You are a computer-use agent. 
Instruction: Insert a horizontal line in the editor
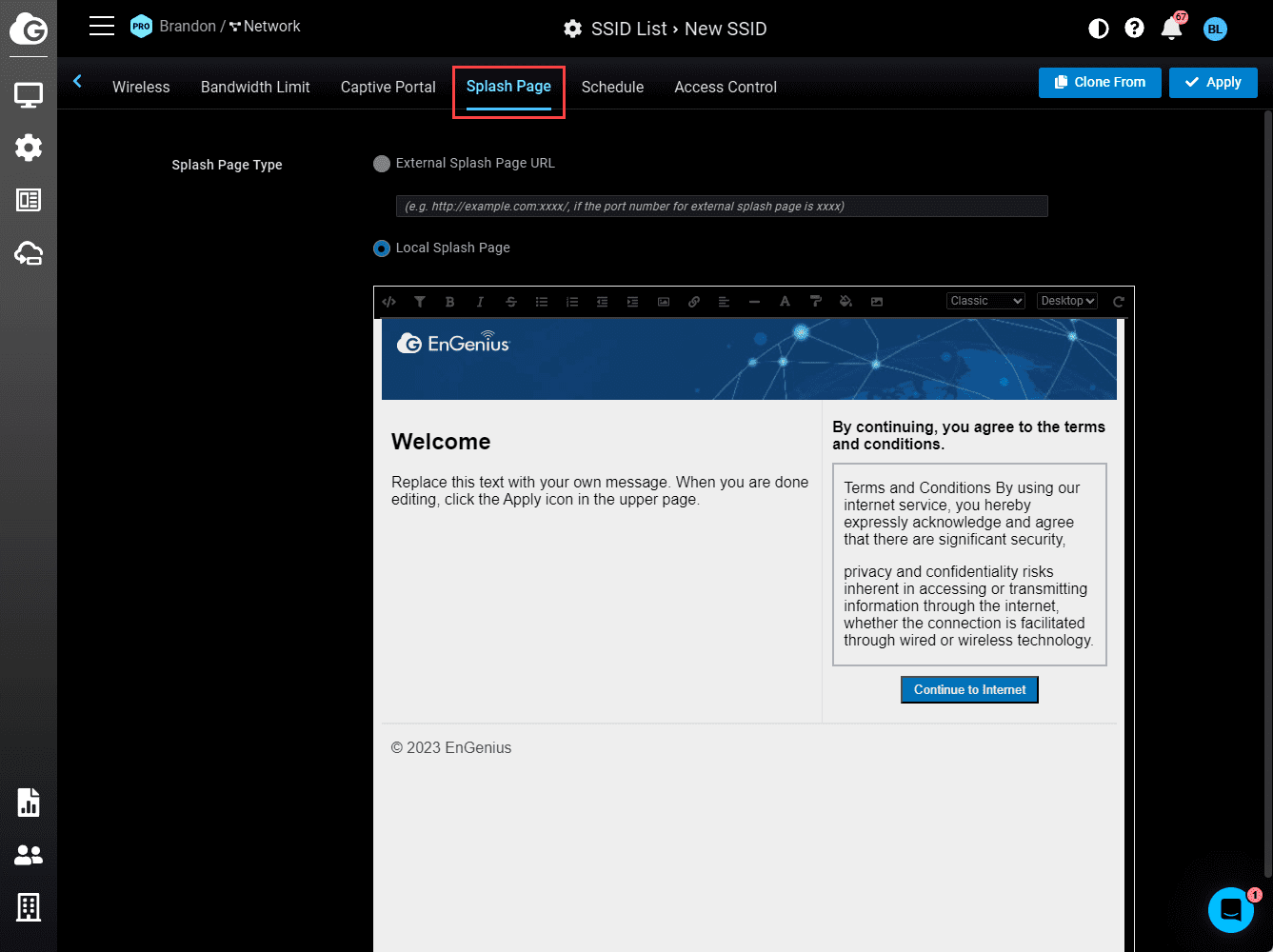tap(755, 302)
